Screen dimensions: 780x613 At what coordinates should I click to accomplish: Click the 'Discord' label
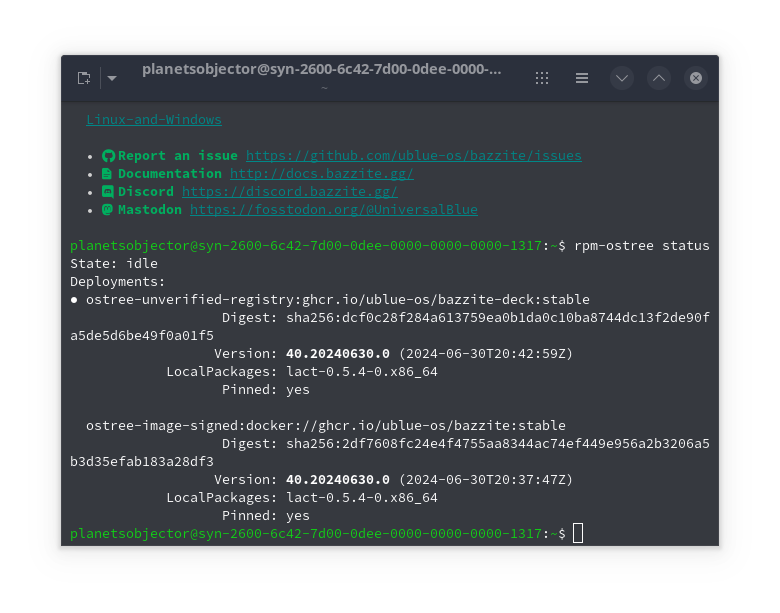point(146,192)
